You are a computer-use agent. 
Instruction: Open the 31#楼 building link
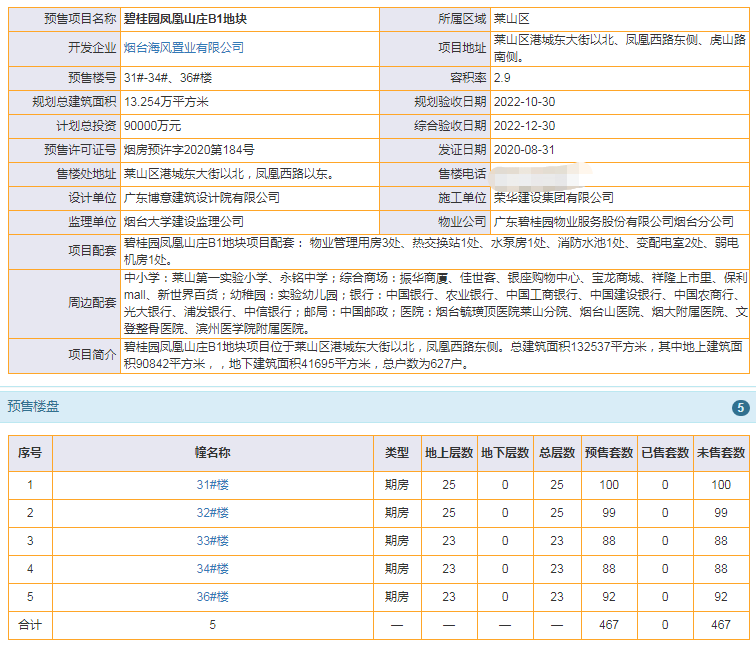pos(212,485)
